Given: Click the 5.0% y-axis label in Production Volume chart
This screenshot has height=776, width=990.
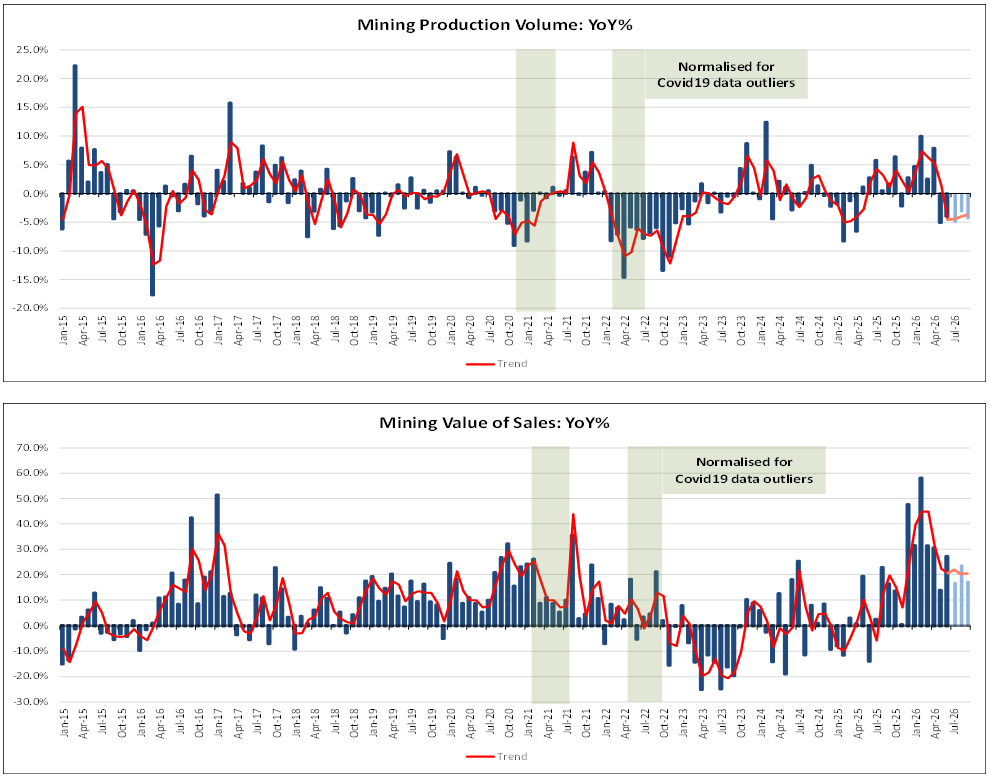Looking at the screenshot, I should point(36,165).
